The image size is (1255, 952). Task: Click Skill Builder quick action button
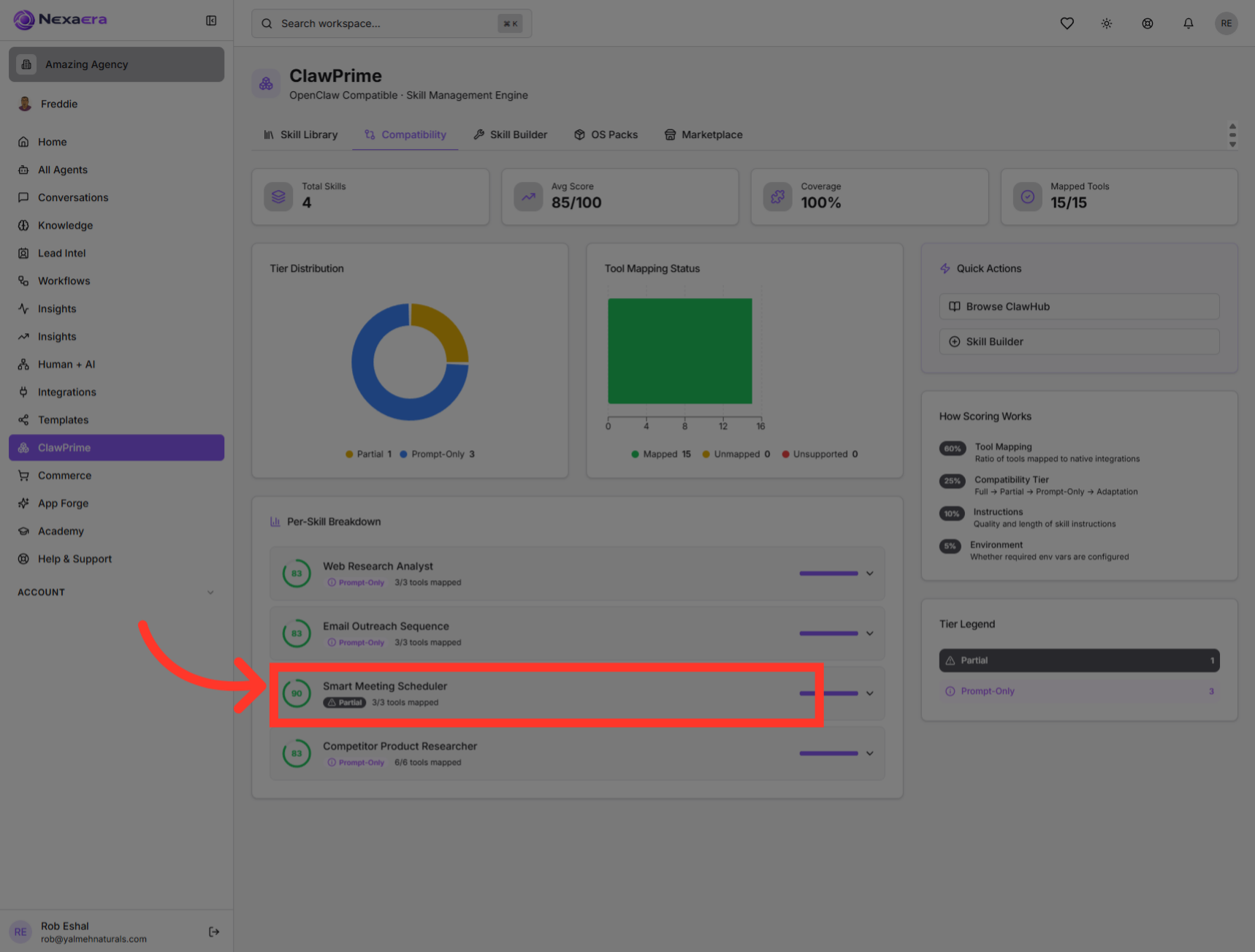click(1079, 341)
